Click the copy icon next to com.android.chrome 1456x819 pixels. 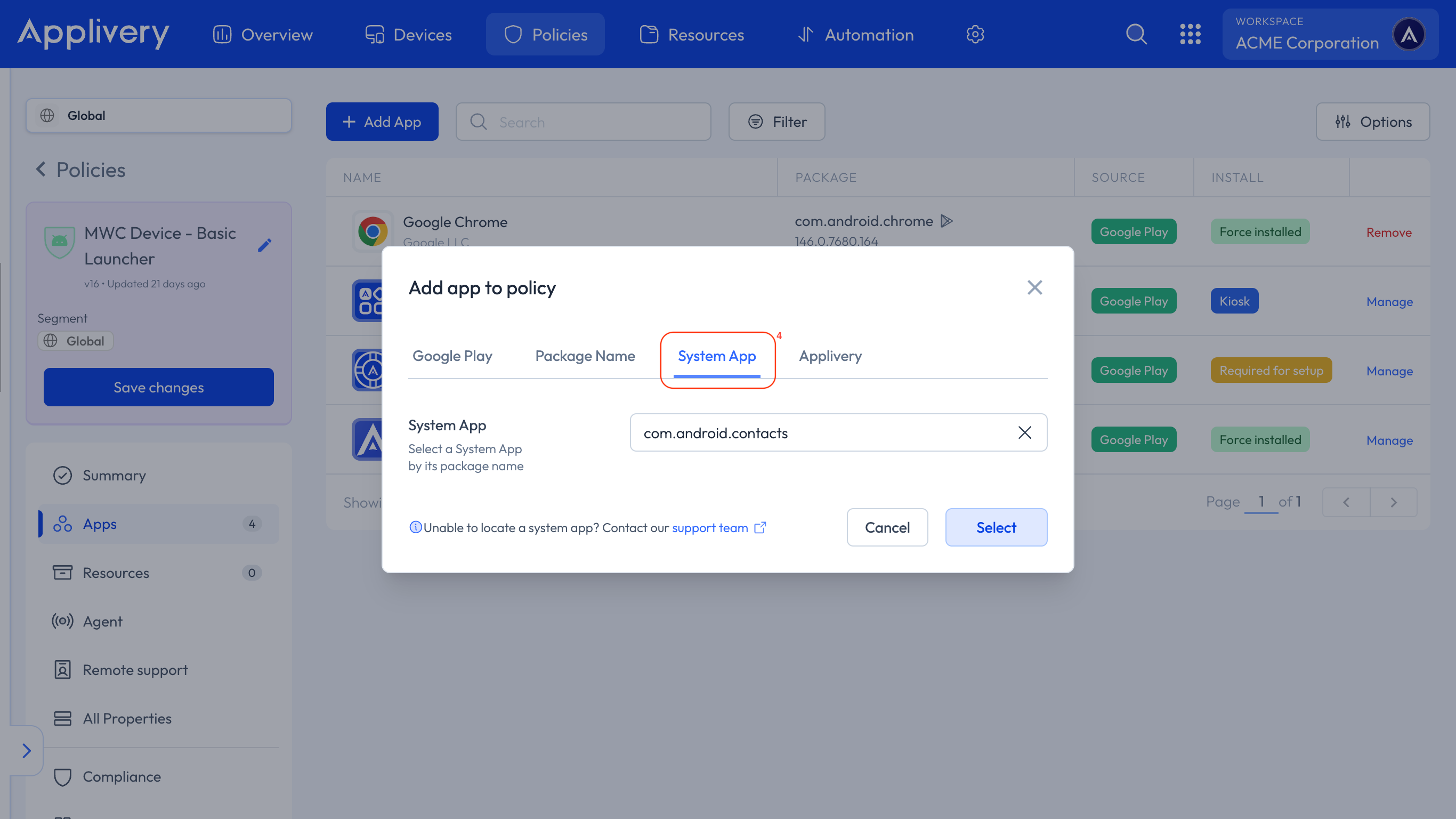pos(946,221)
